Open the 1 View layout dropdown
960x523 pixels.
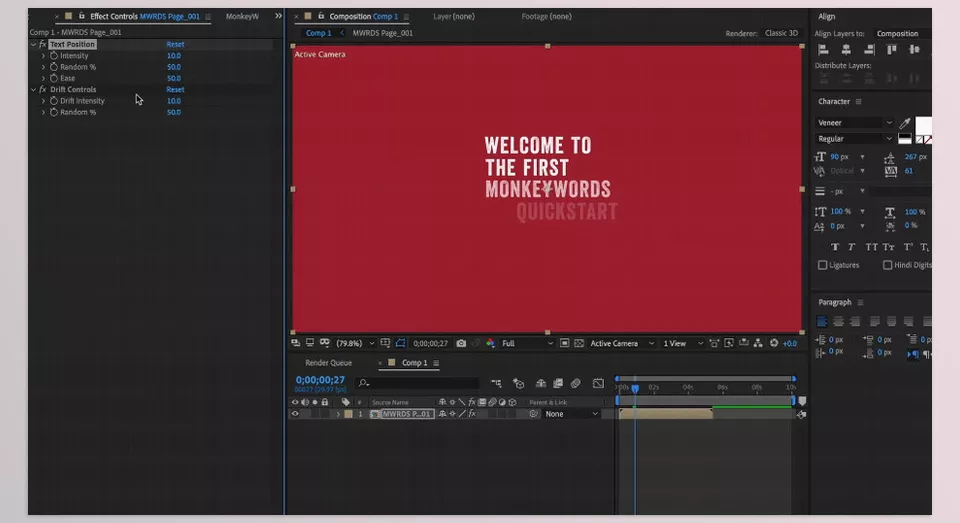683,344
